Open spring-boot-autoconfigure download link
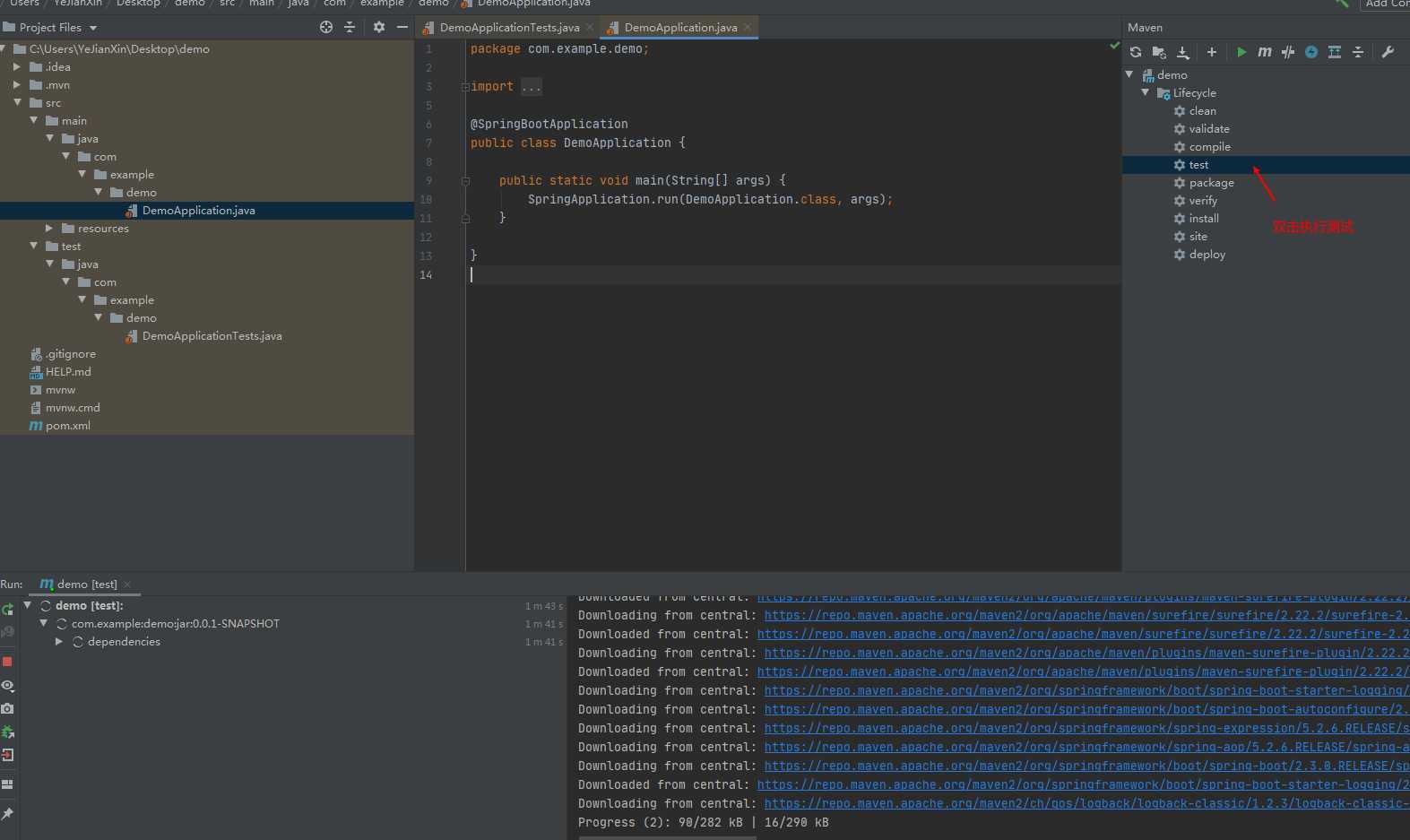 1086,710
